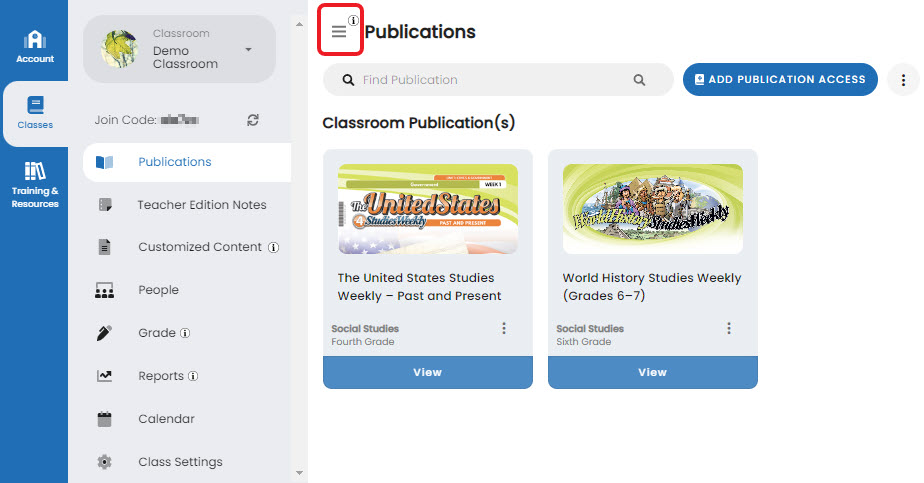This screenshot has height=483, width=924.
Task: Open options for The United States Studies Weekly card
Action: pos(504,328)
